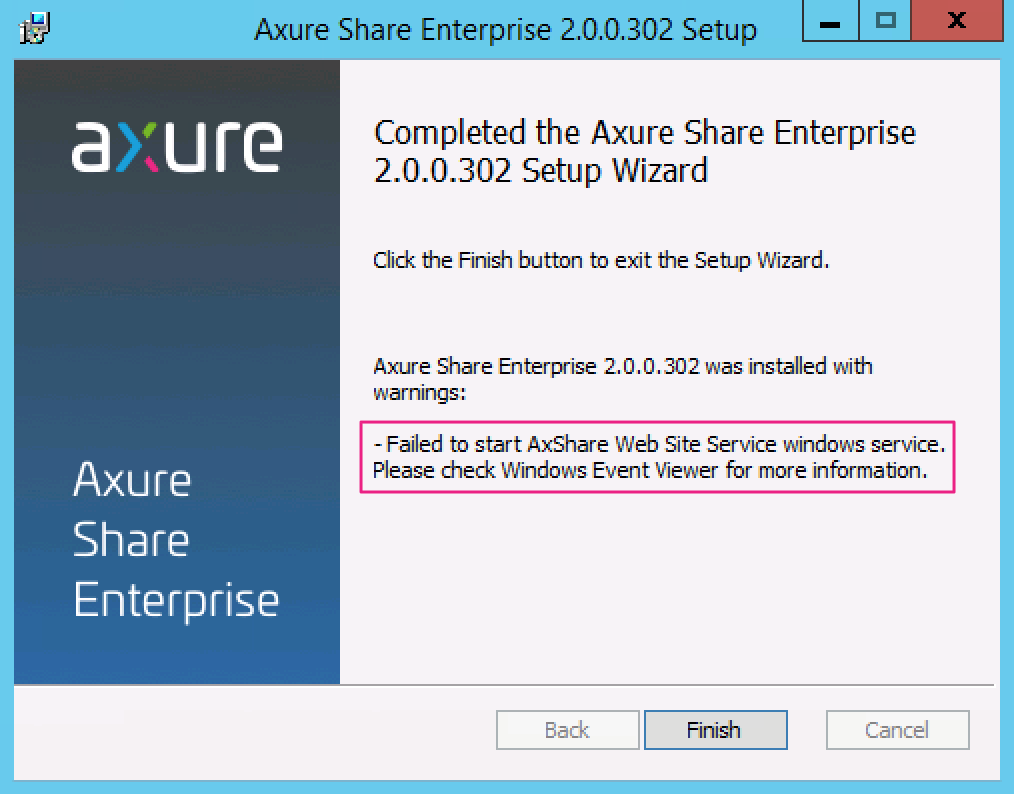
Task: Minimize the Setup window
Action: click(x=830, y=21)
